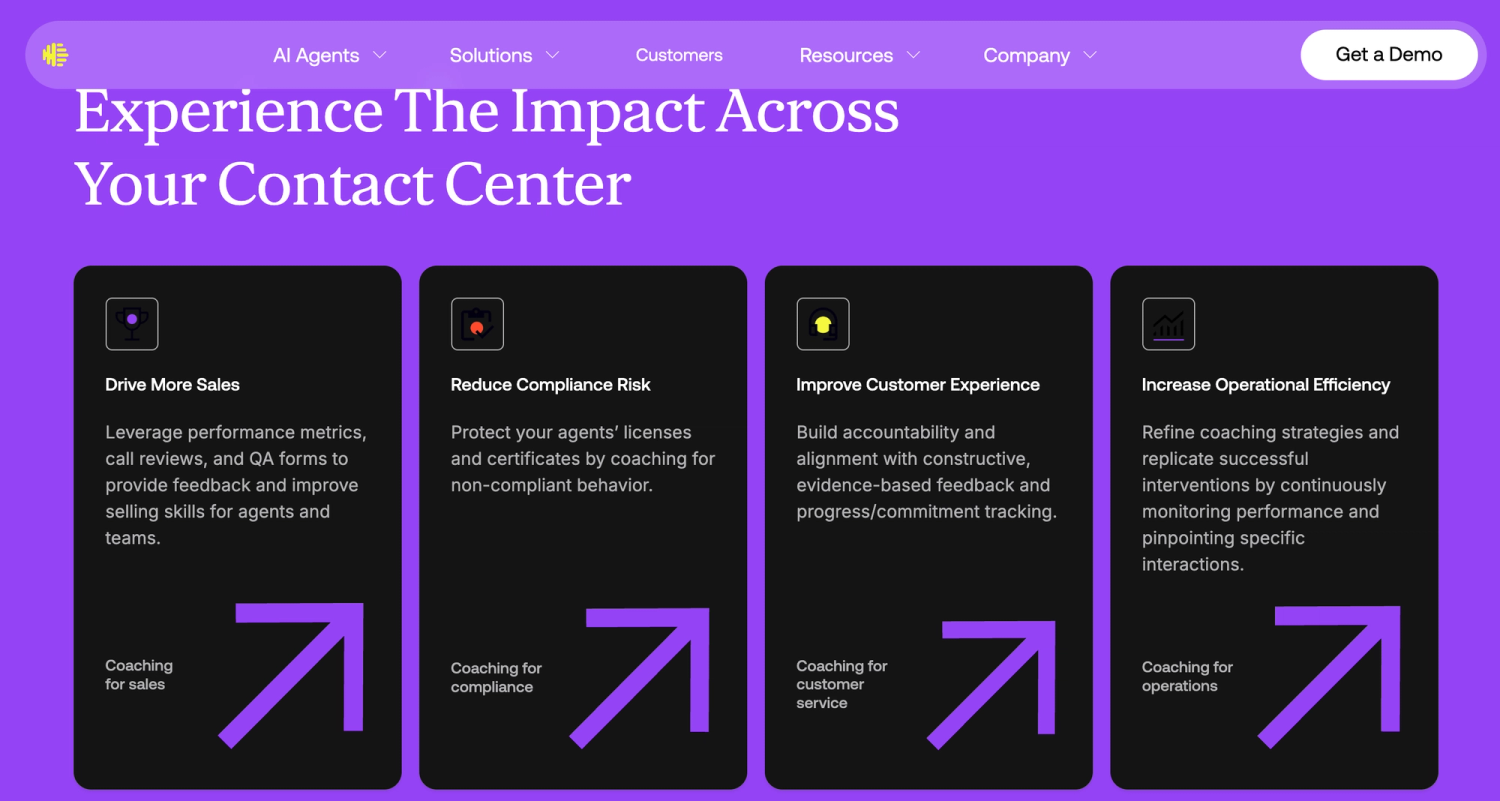Follow the Coaching for operations link
Viewport: 1500px width, 801px height.
(1187, 677)
